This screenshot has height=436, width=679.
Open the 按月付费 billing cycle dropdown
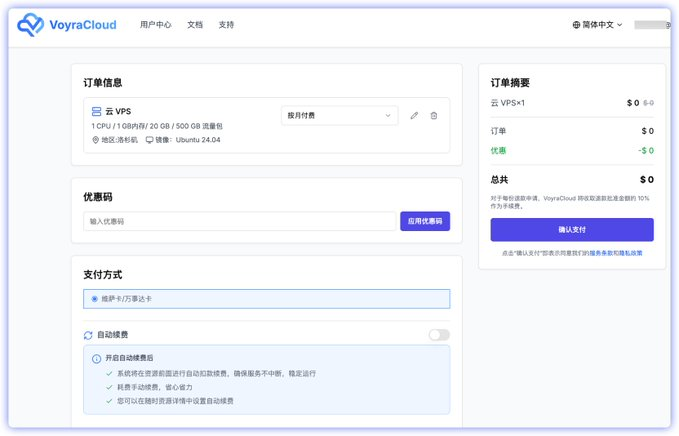tap(339, 116)
